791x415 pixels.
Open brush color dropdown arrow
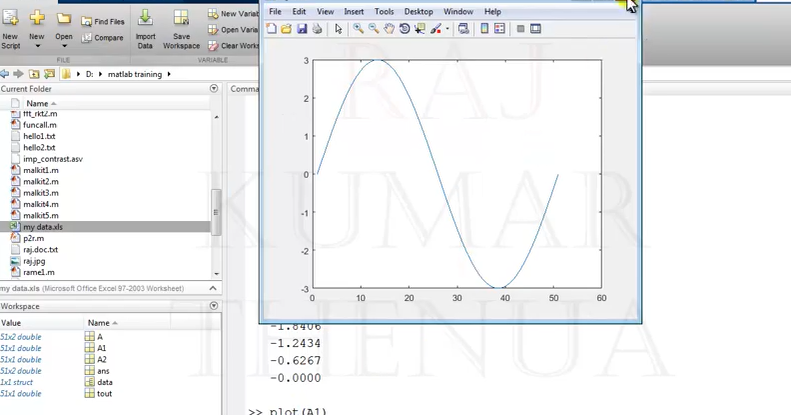(x=447, y=29)
